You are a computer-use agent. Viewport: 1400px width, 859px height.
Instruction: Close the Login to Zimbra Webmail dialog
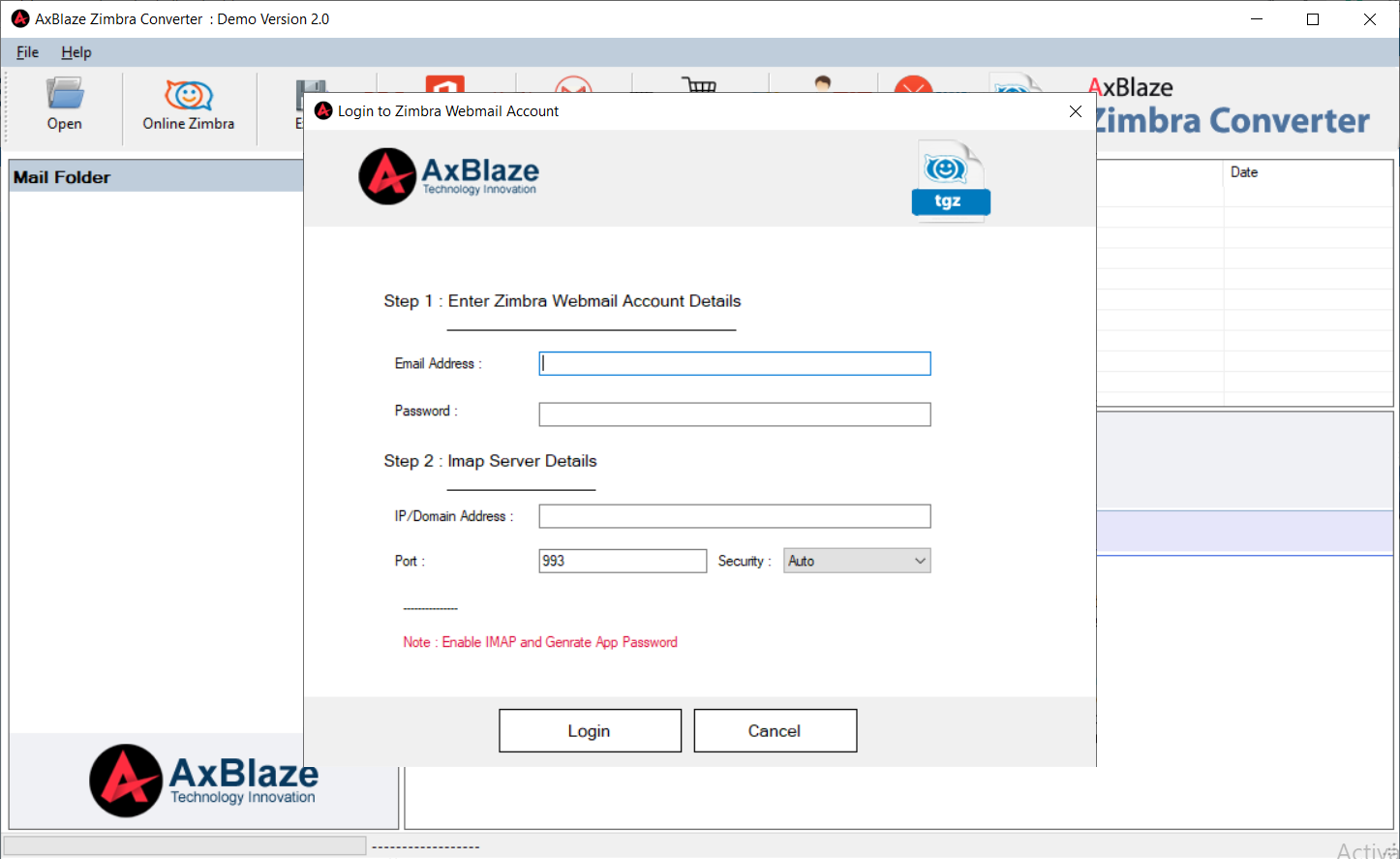[x=1075, y=111]
